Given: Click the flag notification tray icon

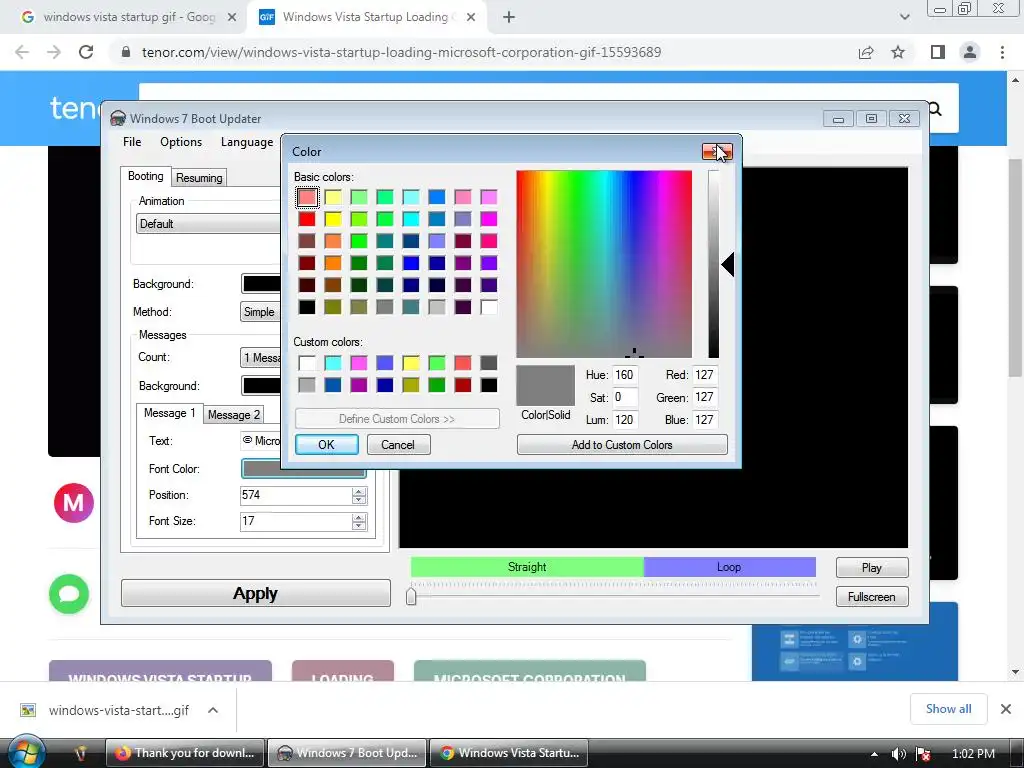Looking at the screenshot, I should pos(923,754).
